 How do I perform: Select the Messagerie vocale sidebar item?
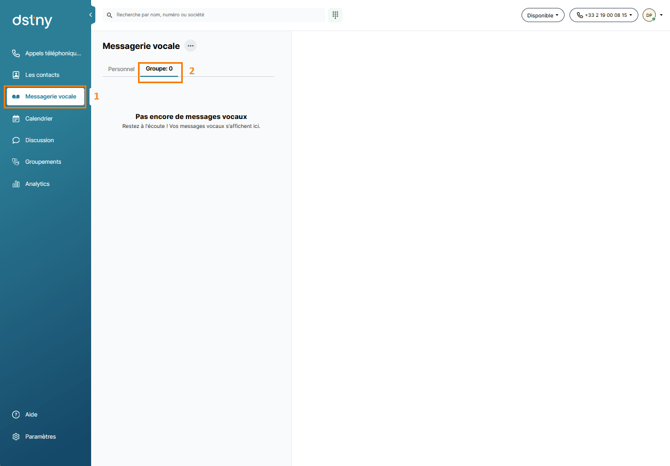(x=45, y=97)
